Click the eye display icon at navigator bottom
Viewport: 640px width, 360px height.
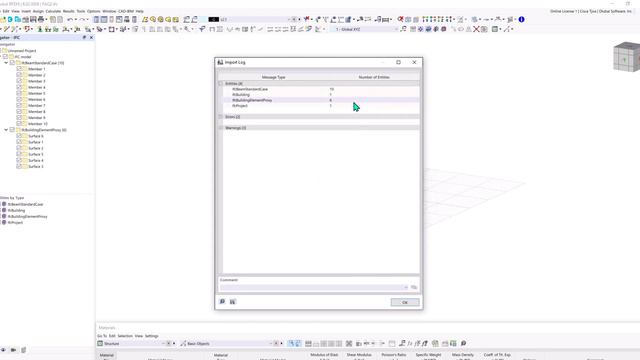pos(3,350)
